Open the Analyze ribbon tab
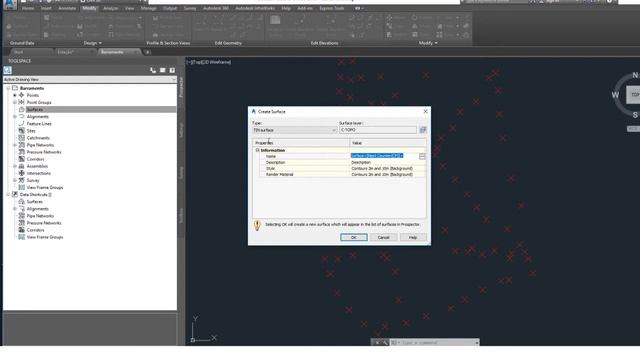This screenshot has width=640, height=360. pyautogui.click(x=111, y=8)
